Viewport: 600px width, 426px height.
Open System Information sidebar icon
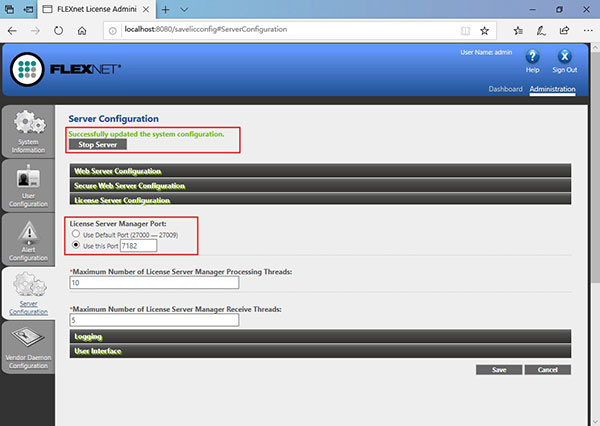click(29, 122)
